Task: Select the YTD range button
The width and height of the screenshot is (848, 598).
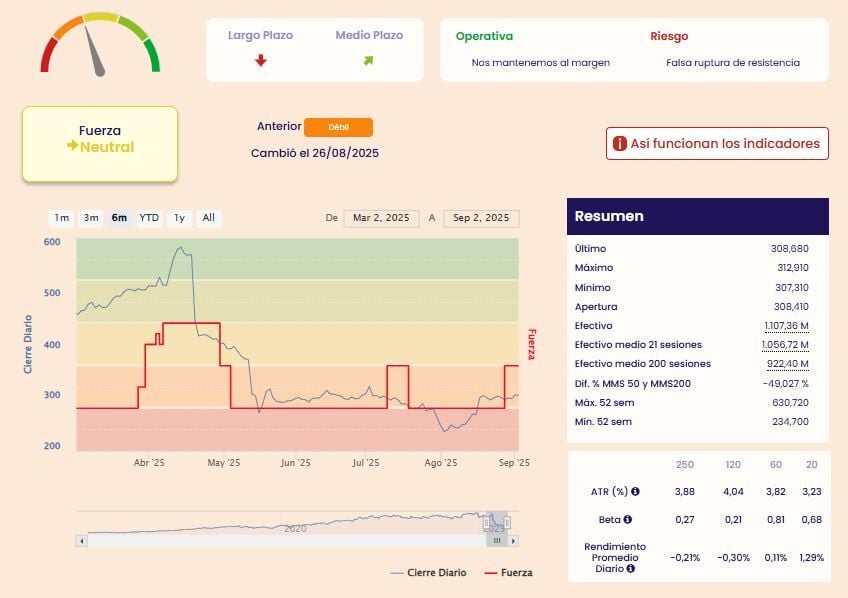Action: 149,218
